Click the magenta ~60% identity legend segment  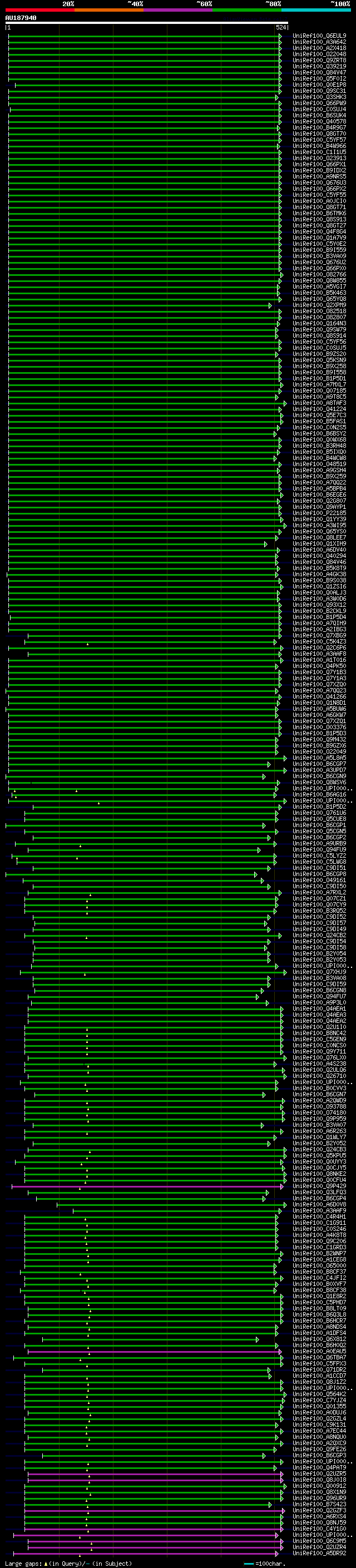179,10
